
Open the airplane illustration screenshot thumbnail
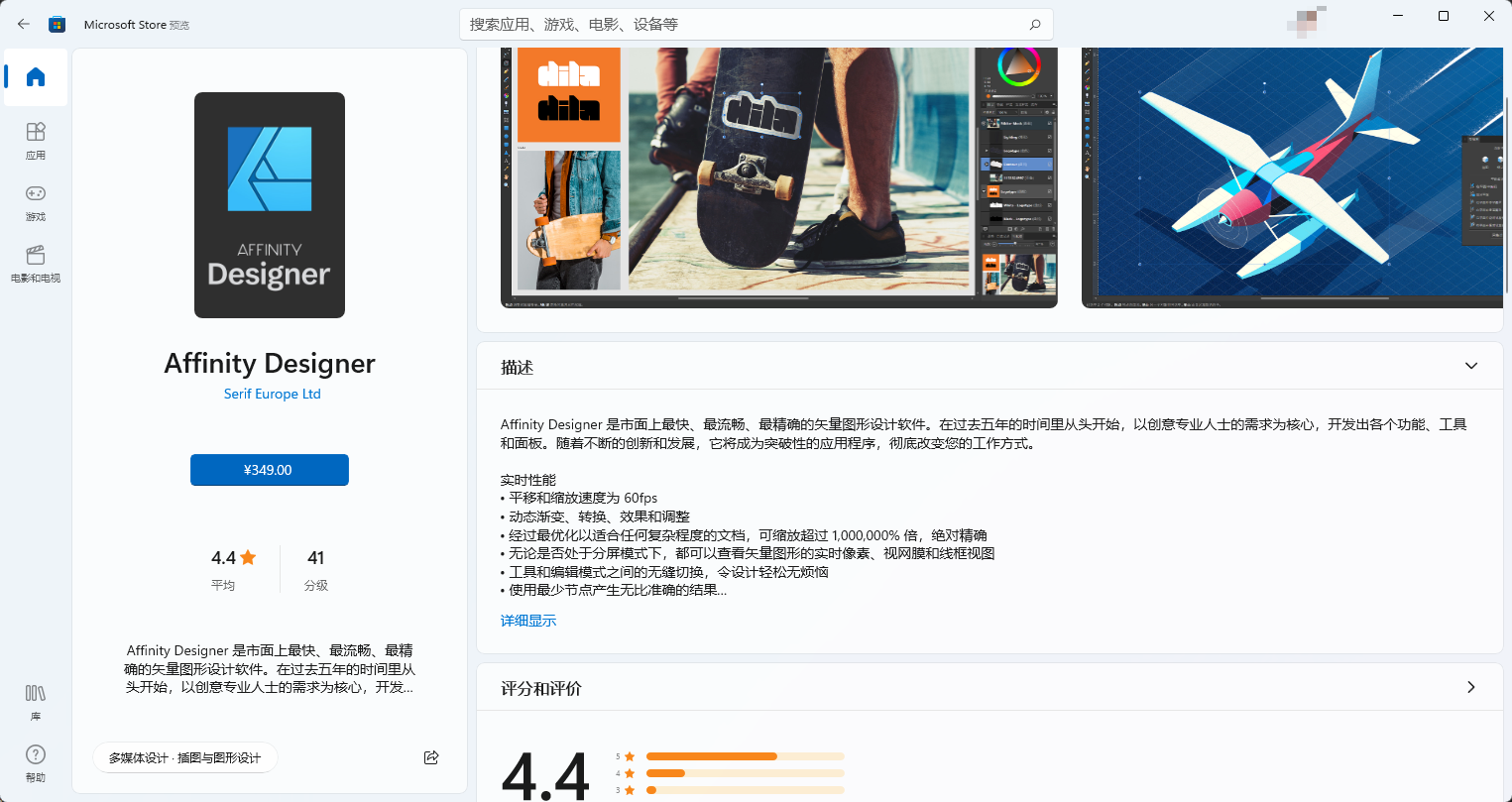click(x=1293, y=177)
